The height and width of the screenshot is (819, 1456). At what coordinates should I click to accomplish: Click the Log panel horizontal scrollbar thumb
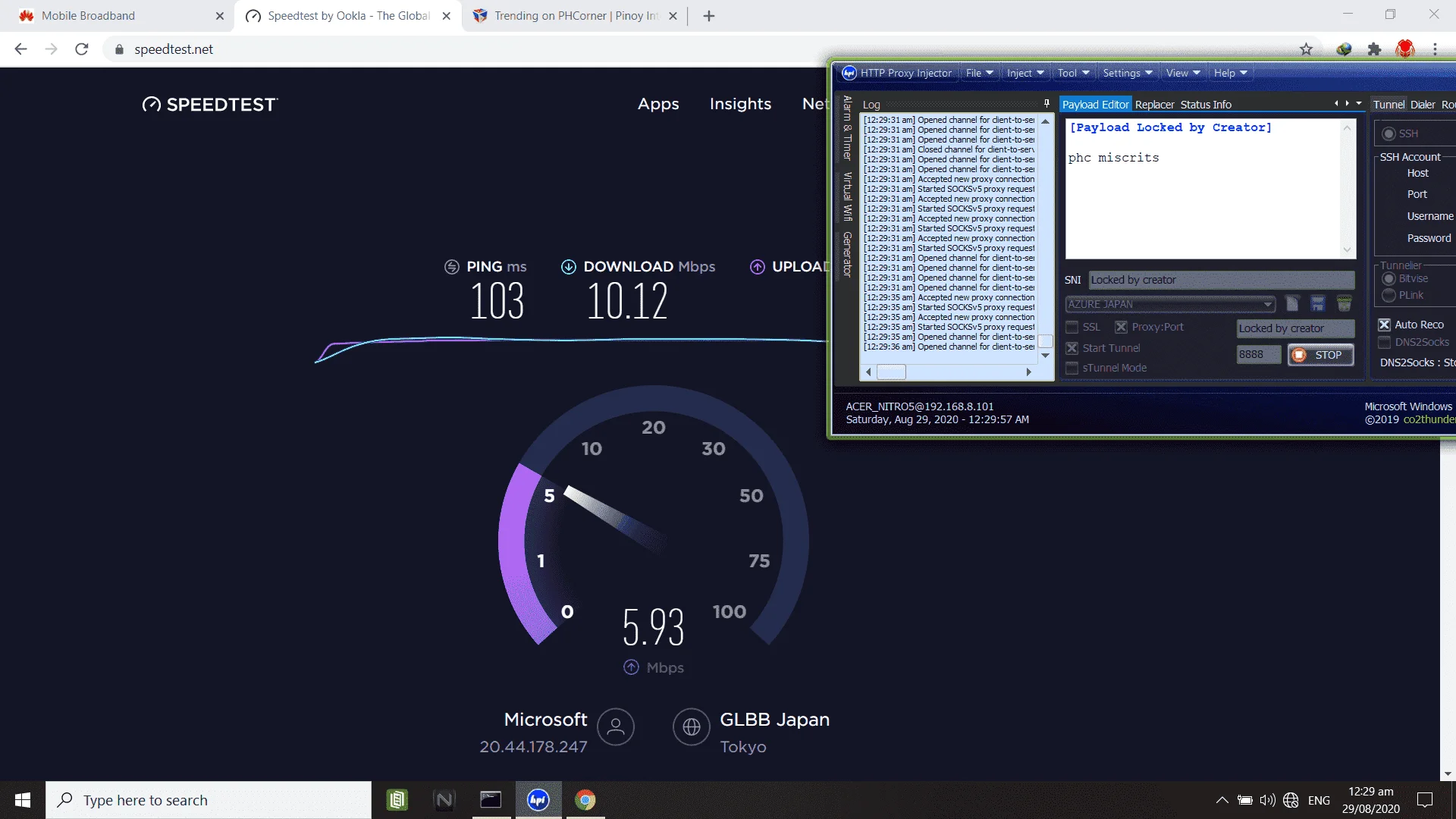(891, 372)
